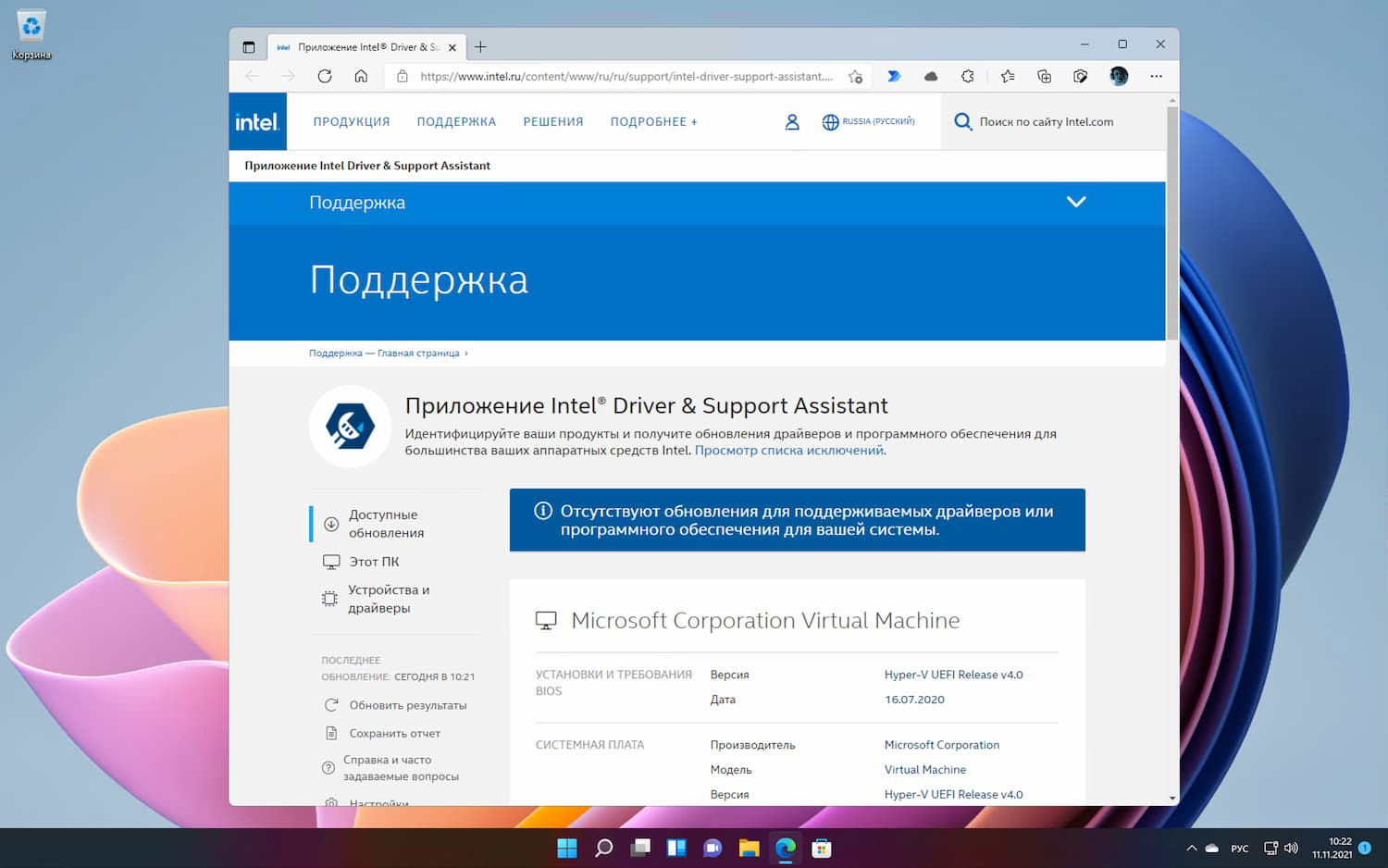Open the Recycle Bin desktop icon
Image resolution: width=1388 pixels, height=868 pixels.
click(x=31, y=35)
